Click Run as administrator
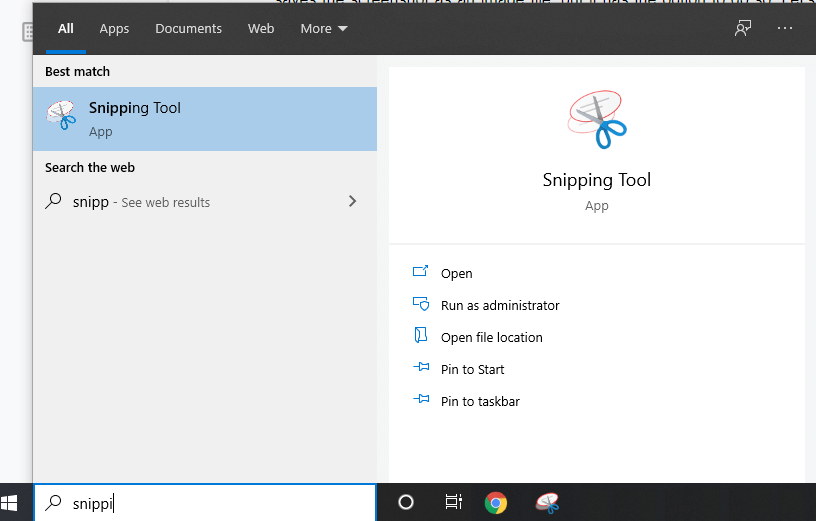816x521 pixels. (x=500, y=306)
